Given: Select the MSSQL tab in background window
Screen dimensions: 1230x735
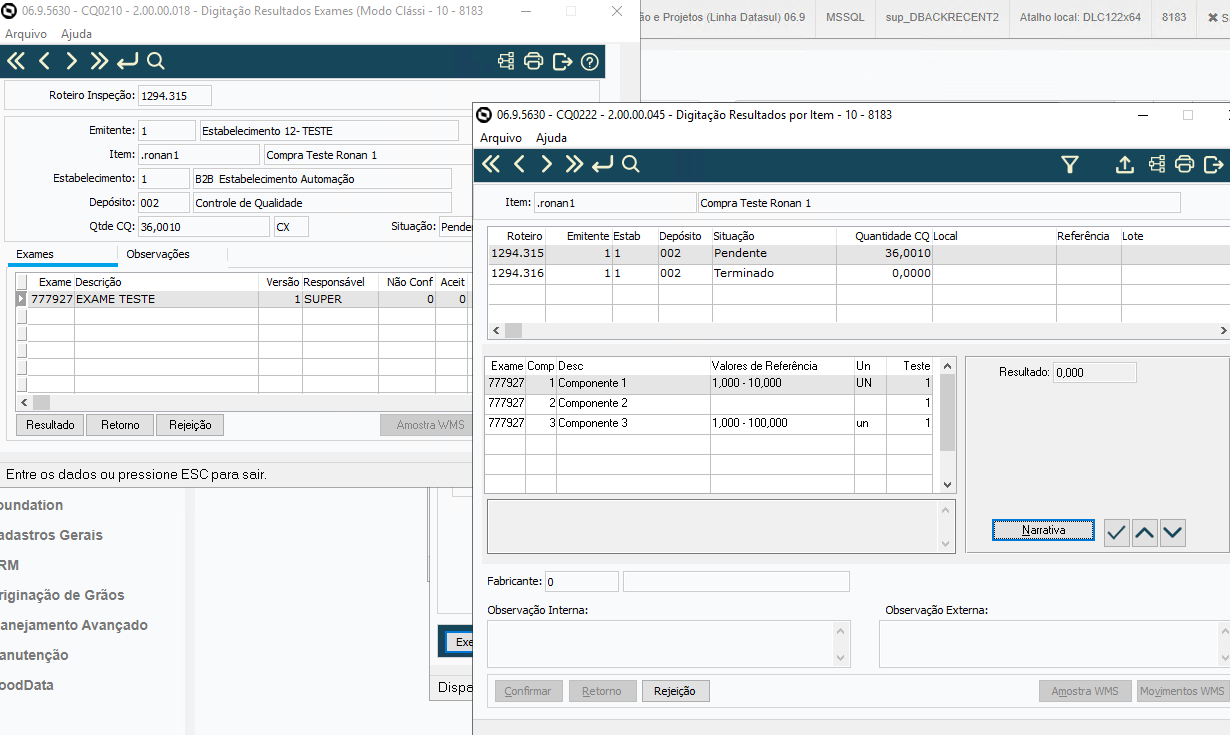Looking at the screenshot, I should tap(846, 17).
